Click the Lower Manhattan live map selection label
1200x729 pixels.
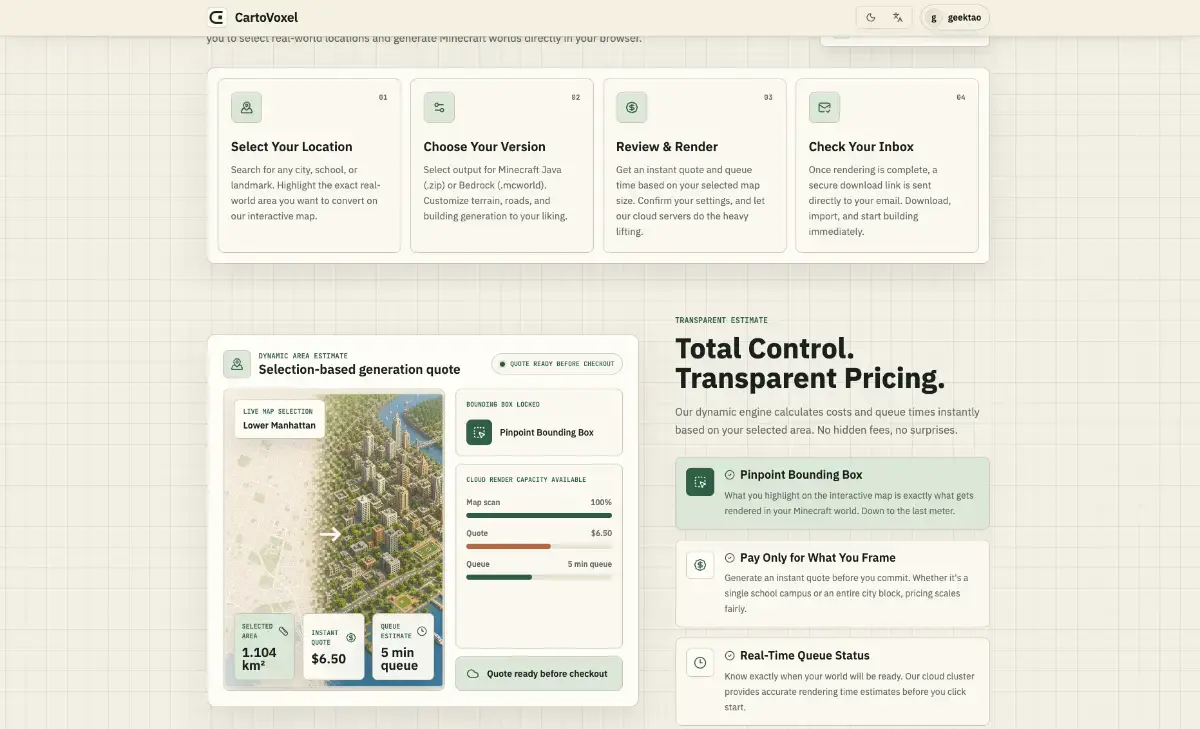tap(279, 419)
